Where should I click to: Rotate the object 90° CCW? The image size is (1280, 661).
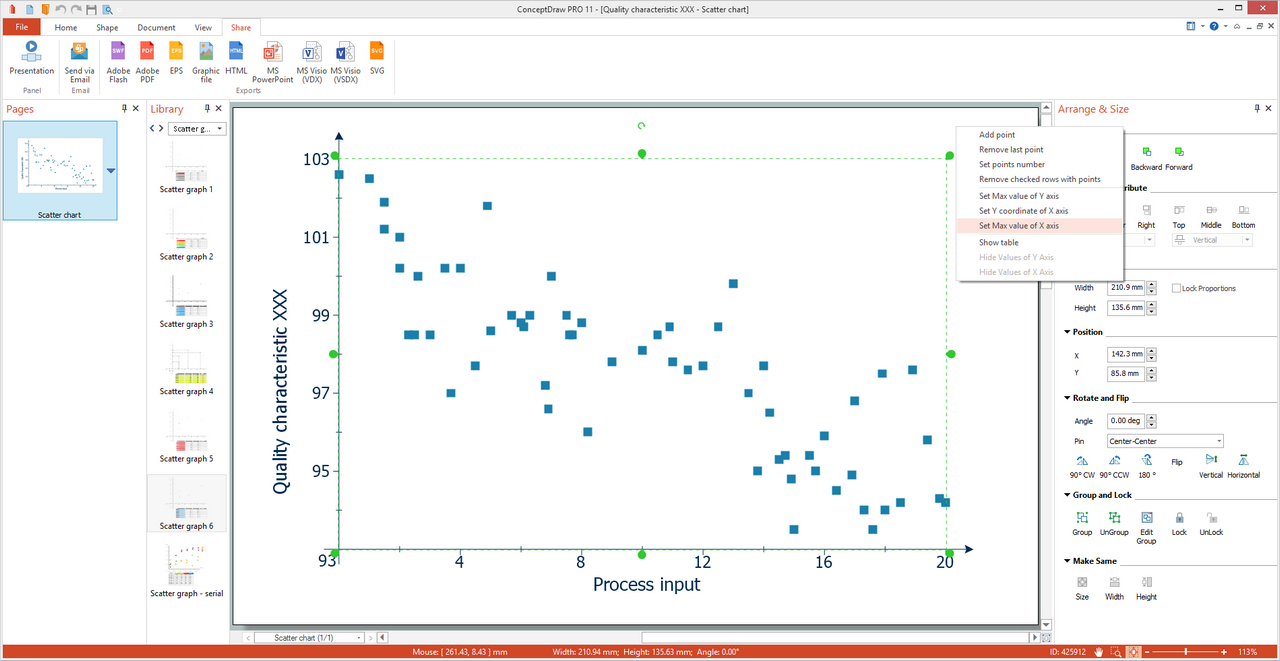pos(1114,466)
